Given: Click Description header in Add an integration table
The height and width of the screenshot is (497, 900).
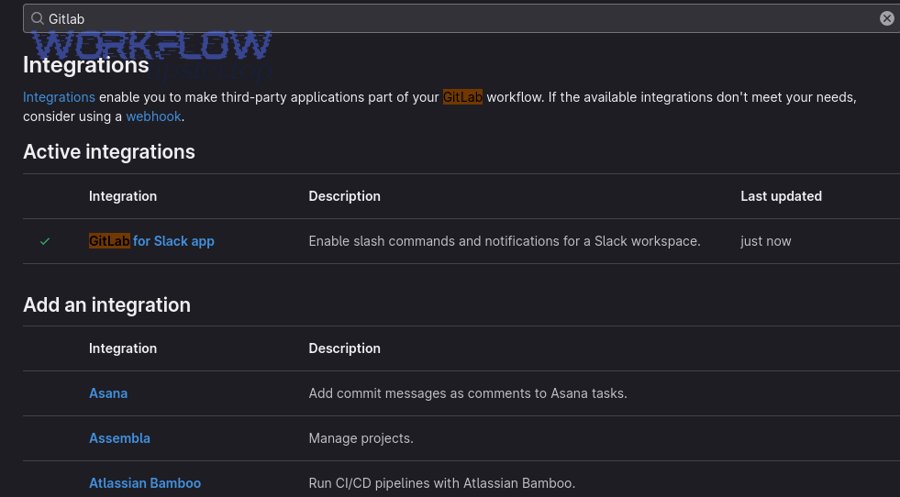Looking at the screenshot, I should tap(344, 348).
